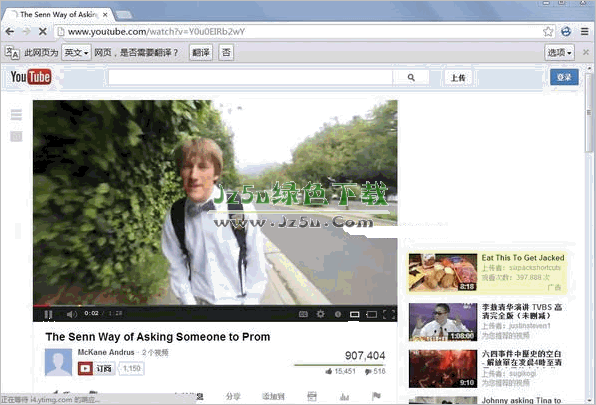This screenshot has width=596, height=405.
Task: Enter fullscreen mode
Action: pos(389,314)
